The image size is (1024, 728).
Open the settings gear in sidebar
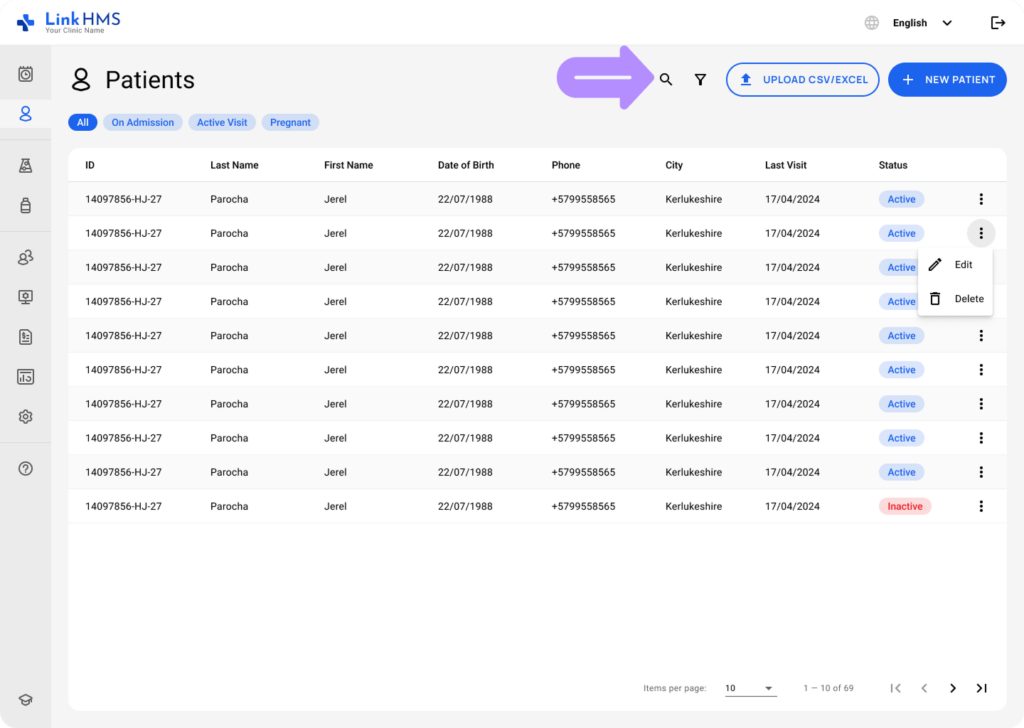point(26,416)
